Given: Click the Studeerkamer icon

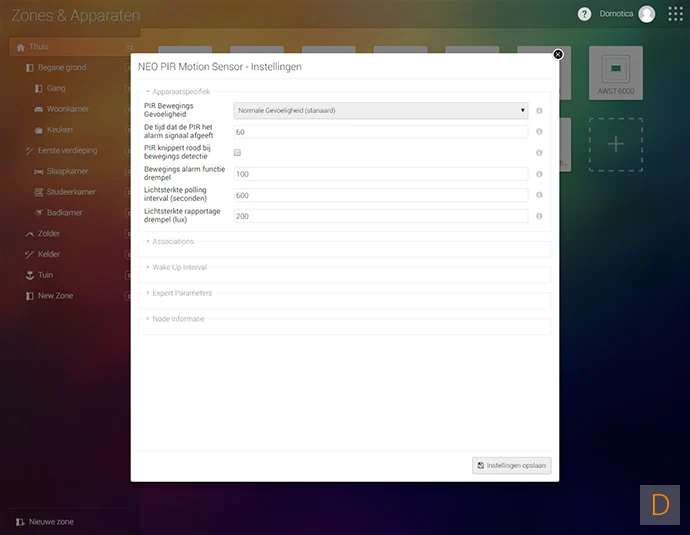Looking at the screenshot, I should (x=39, y=192).
